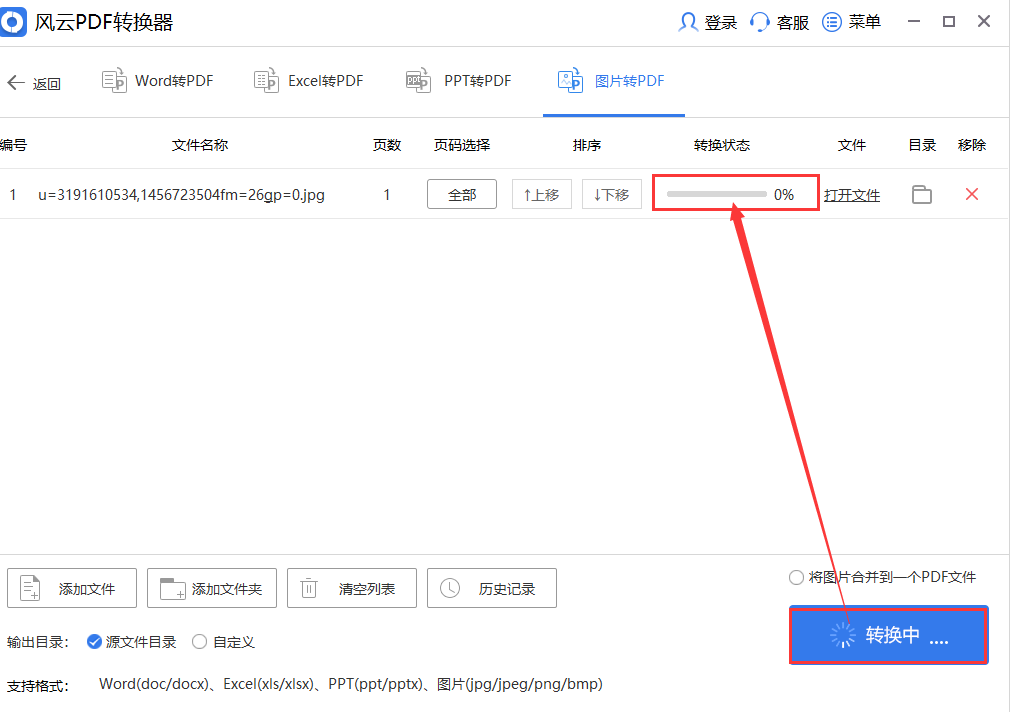Open the 菜单 menu
The image size is (1010, 712).
point(852,21)
